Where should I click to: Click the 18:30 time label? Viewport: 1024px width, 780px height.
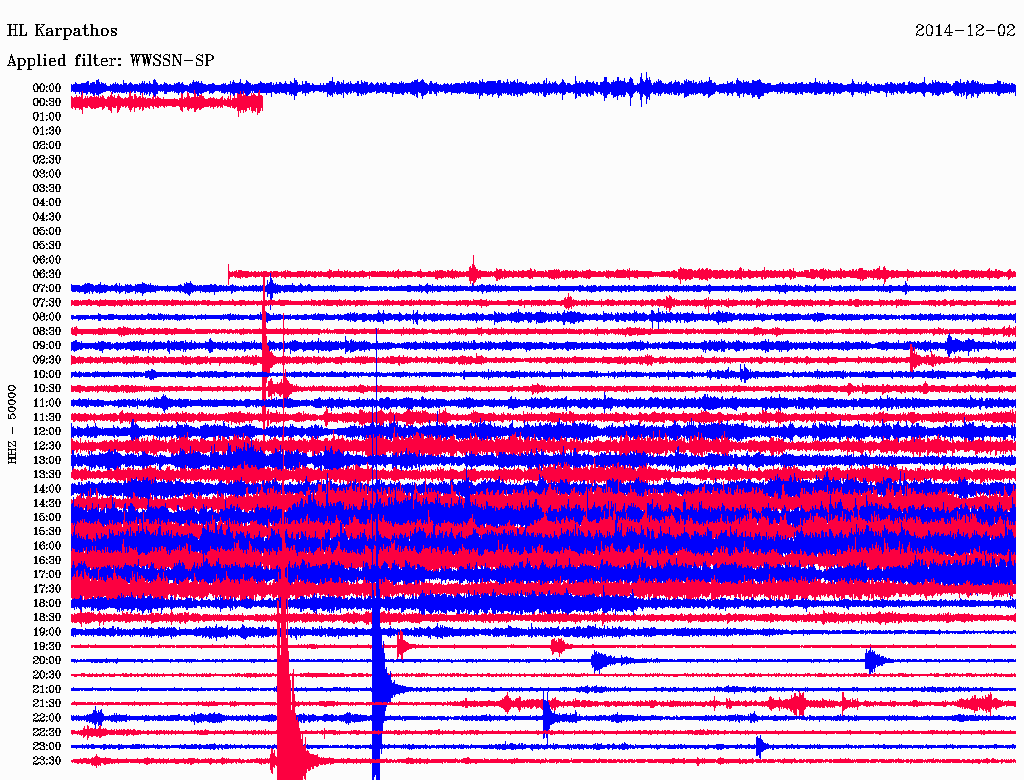pyautogui.click(x=47, y=618)
